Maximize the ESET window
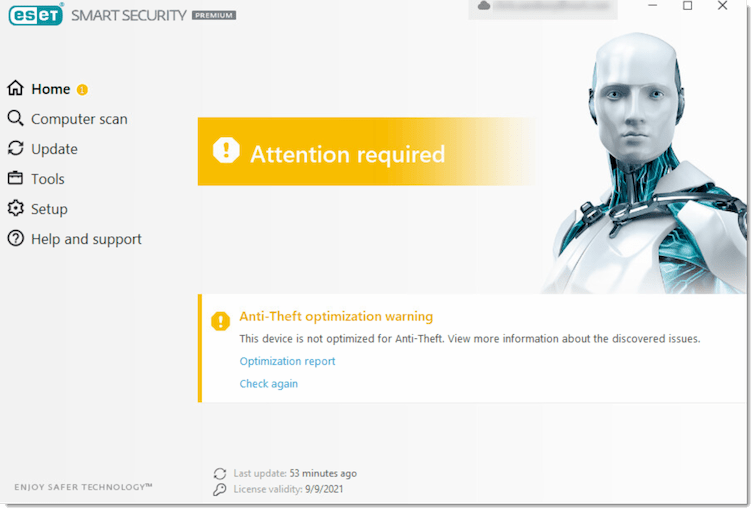The height and width of the screenshot is (512, 755). tap(688, 6)
